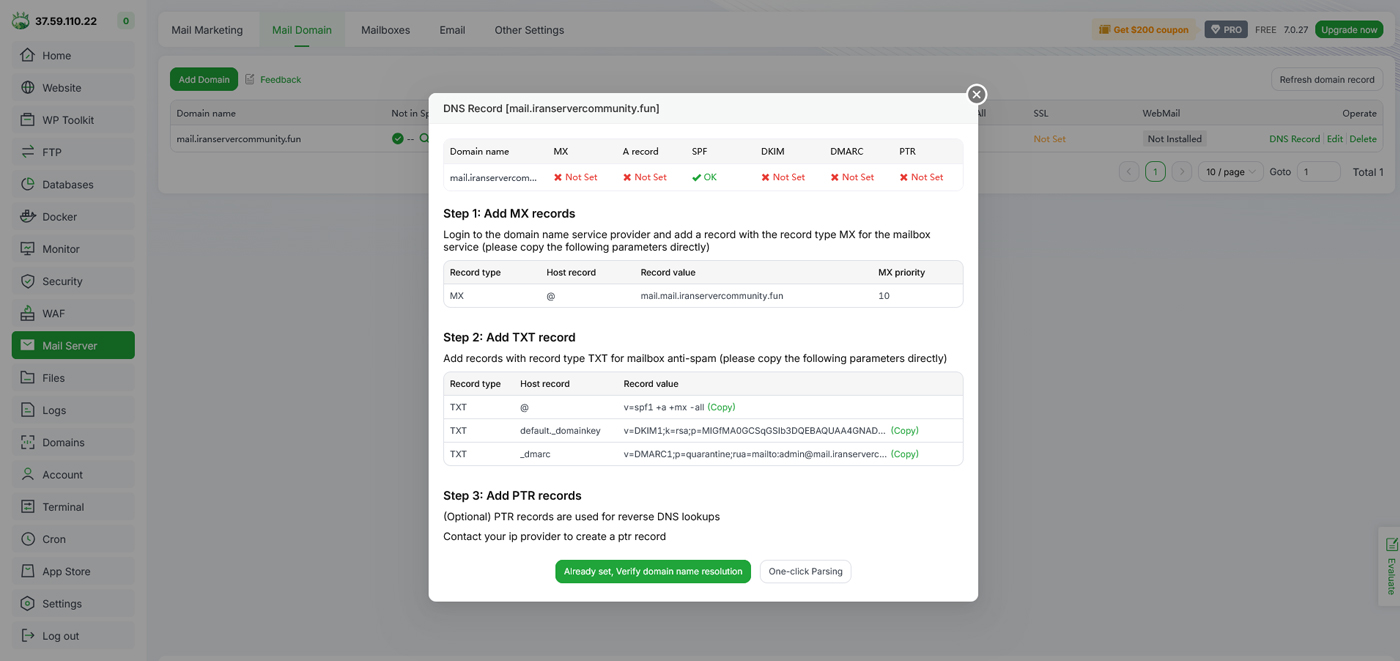
Task: Click the Evaluate side panel icon
Action: (x=1391, y=546)
